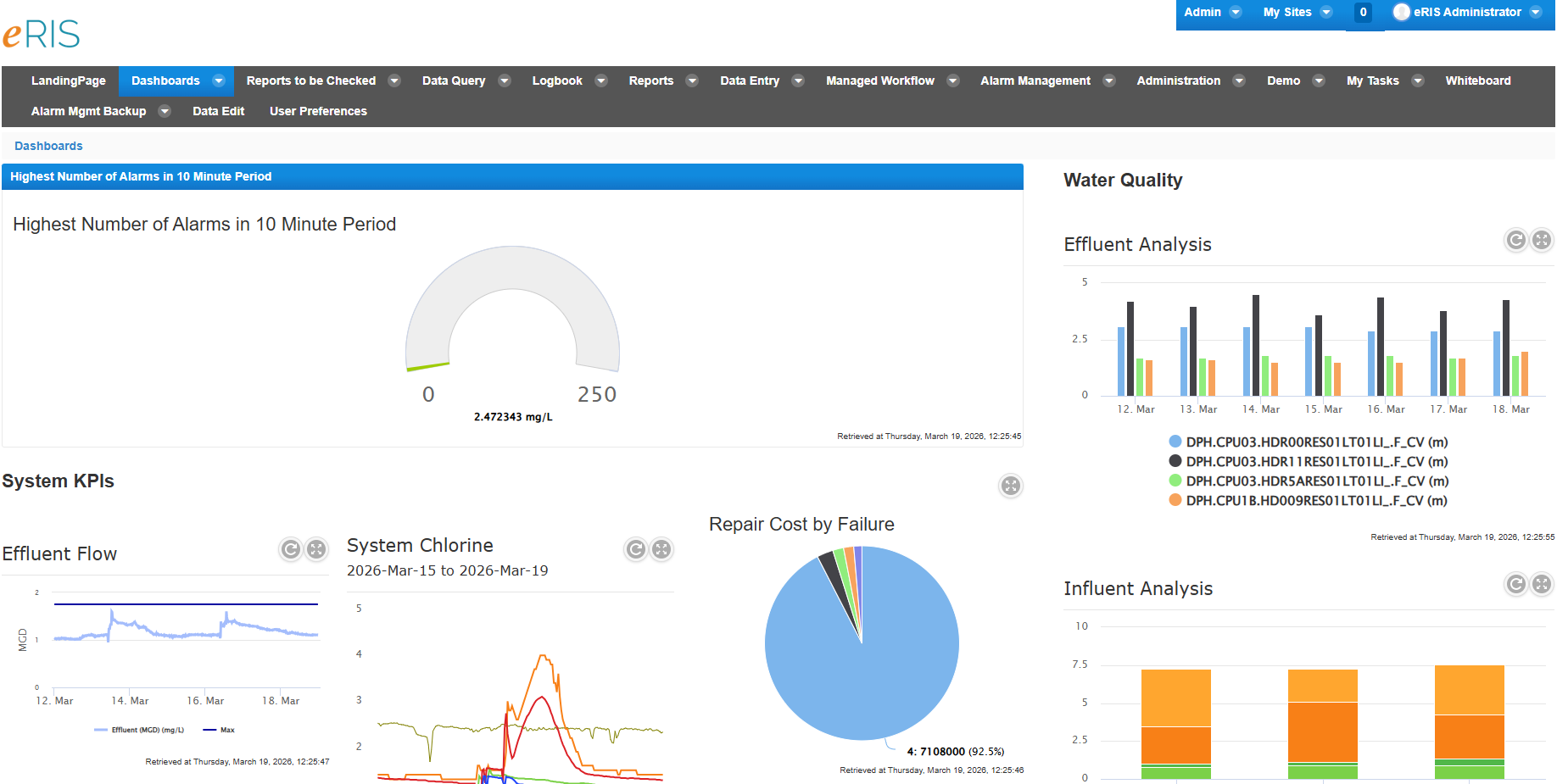Switch to the Reports to be Checked menu
The height and width of the screenshot is (784, 1557).
pos(310,81)
